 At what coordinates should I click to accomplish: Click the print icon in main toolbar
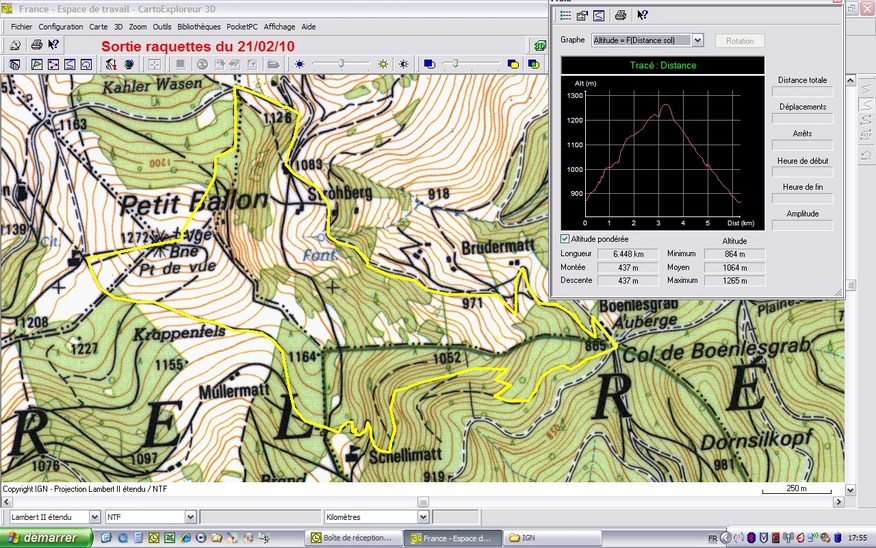pos(36,45)
